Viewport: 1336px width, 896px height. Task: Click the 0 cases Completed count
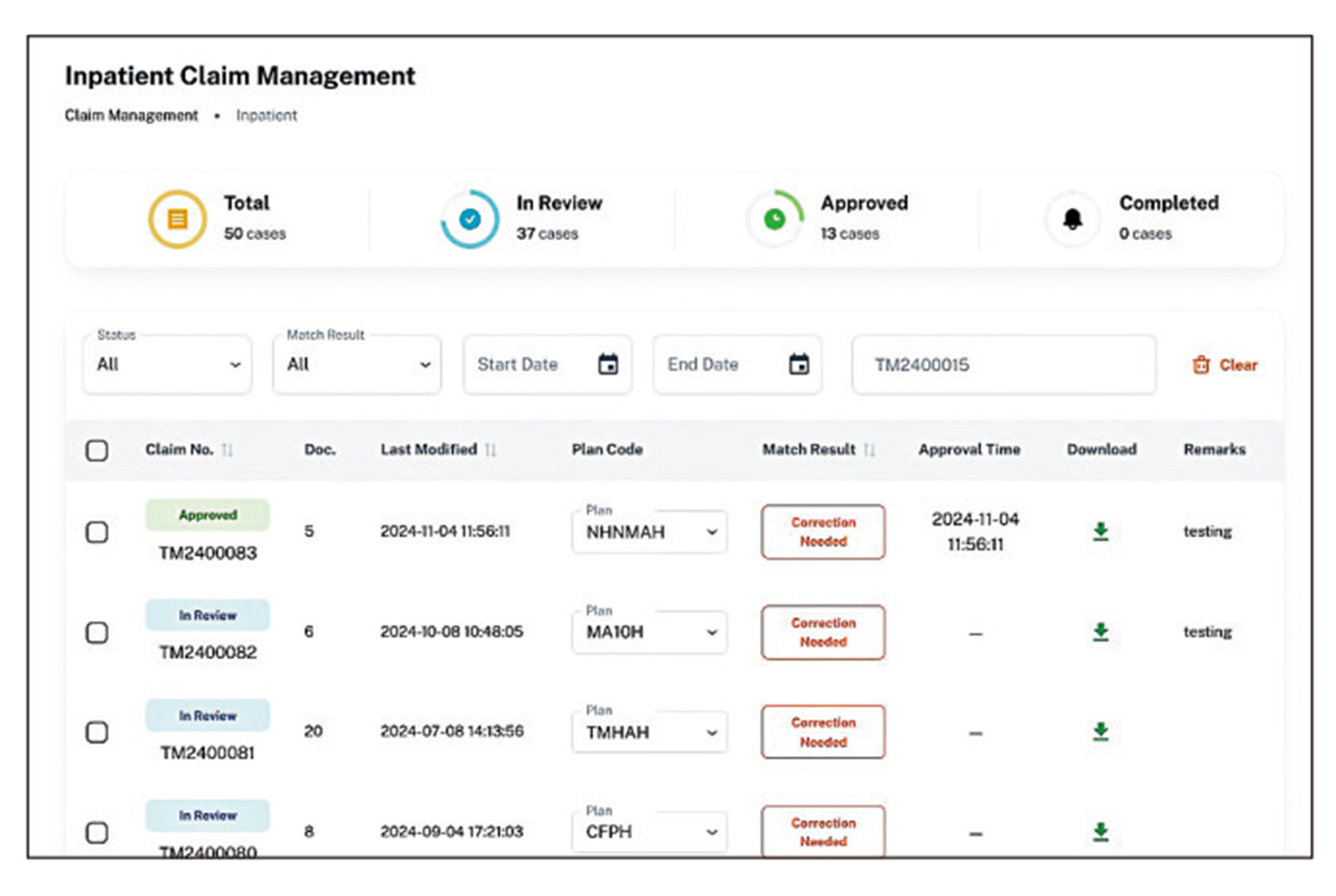1145,234
